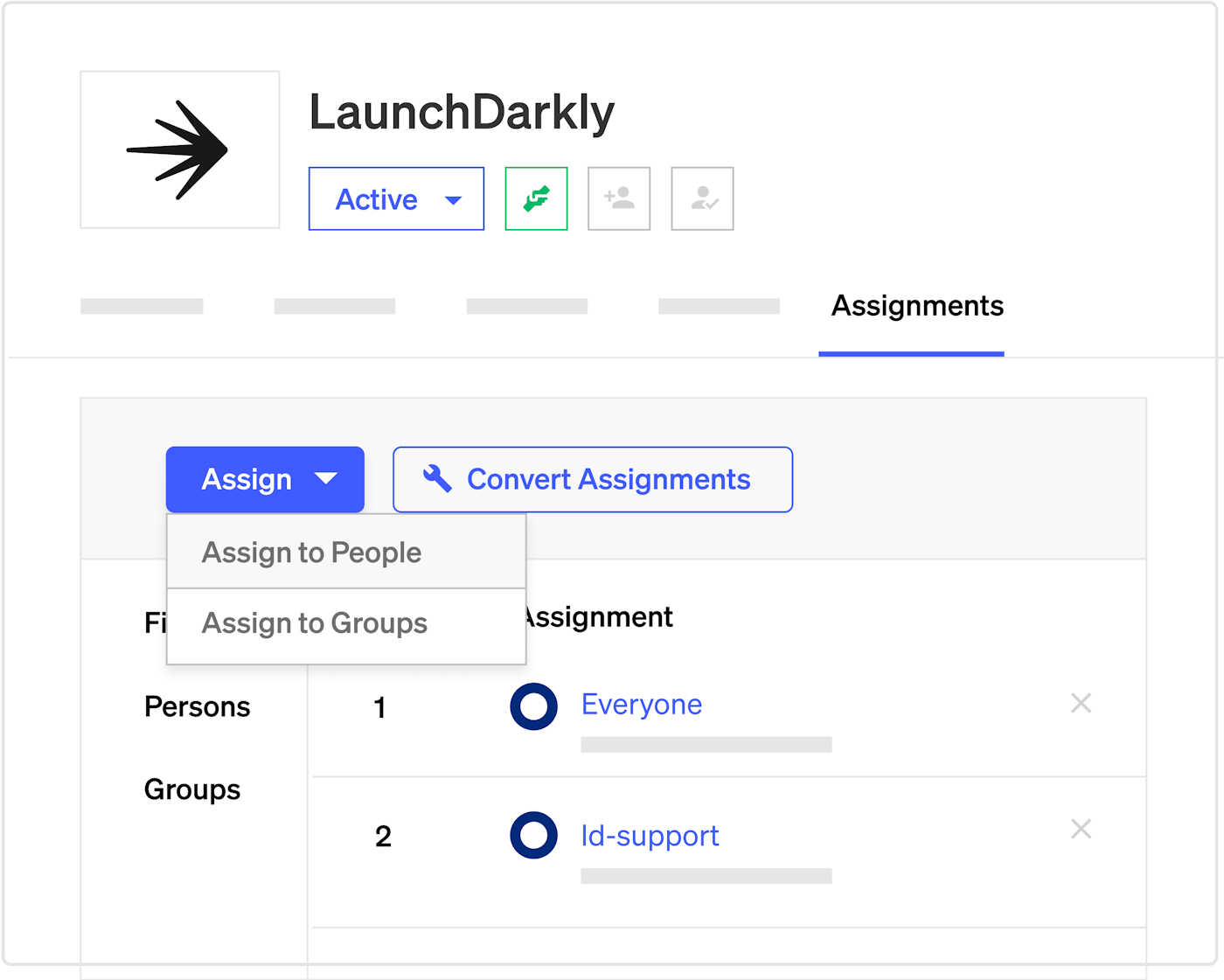Click the Assignment column header

pos(600,617)
